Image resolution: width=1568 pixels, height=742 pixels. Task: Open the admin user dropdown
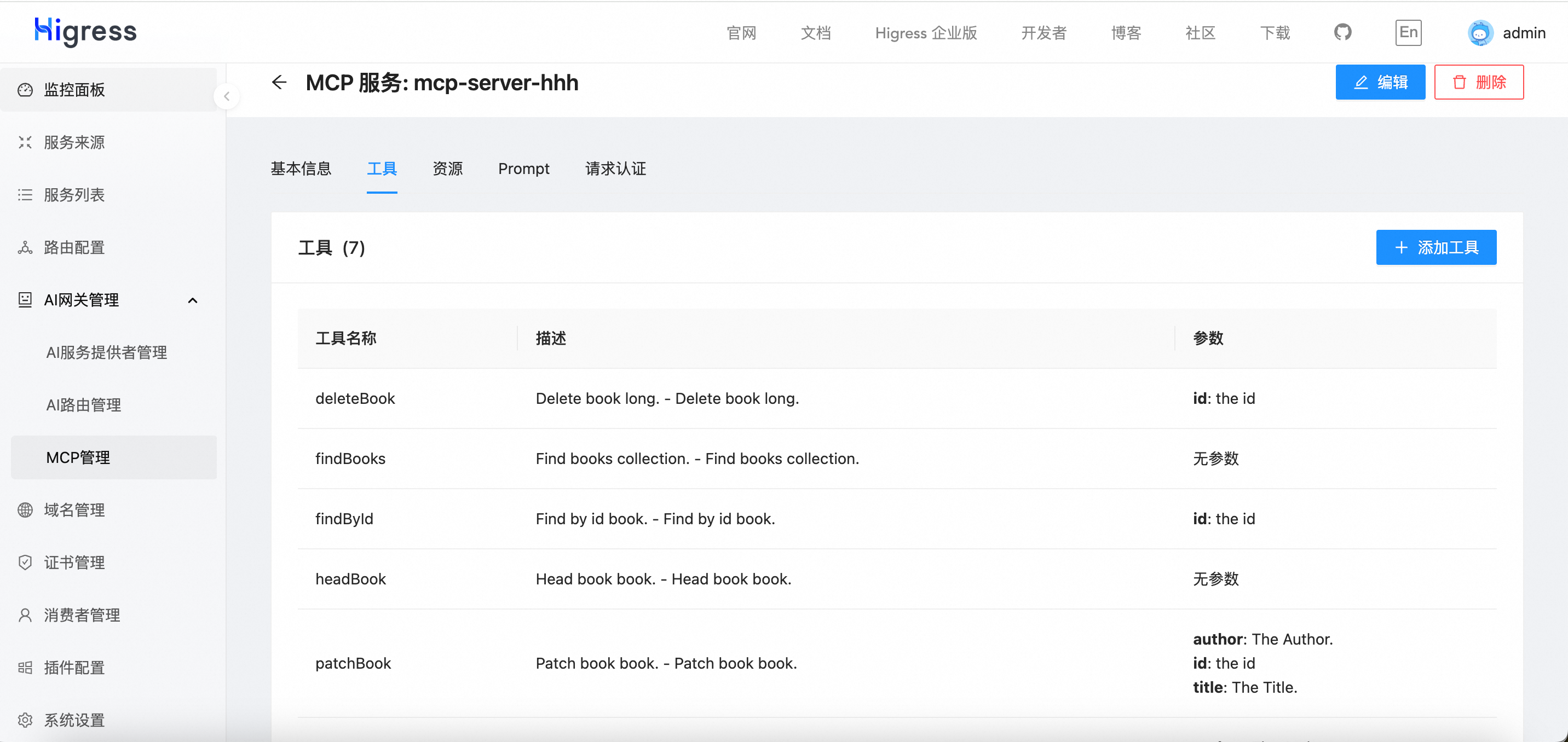[1506, 33]
